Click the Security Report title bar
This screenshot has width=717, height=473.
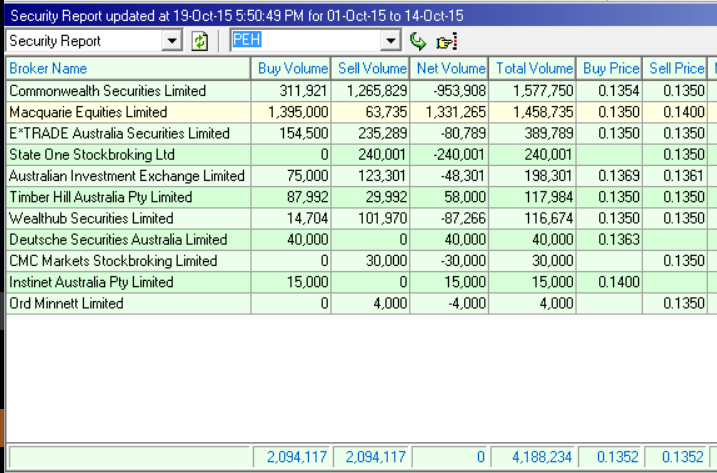point(360,16)
